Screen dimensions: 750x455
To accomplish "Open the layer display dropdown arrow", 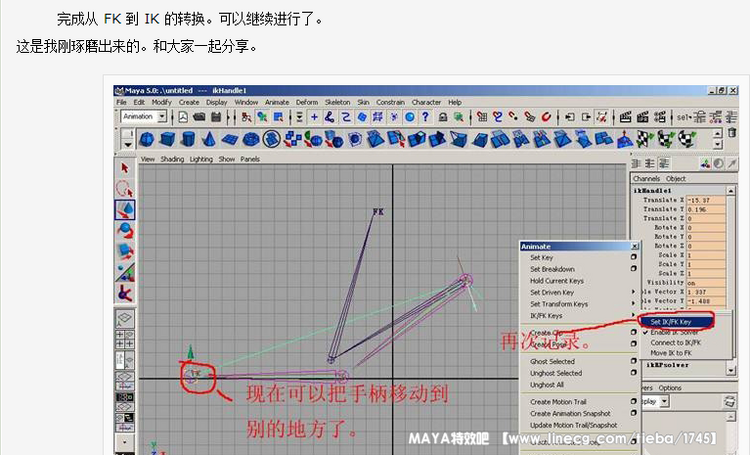I will click(x=665, y=401).
